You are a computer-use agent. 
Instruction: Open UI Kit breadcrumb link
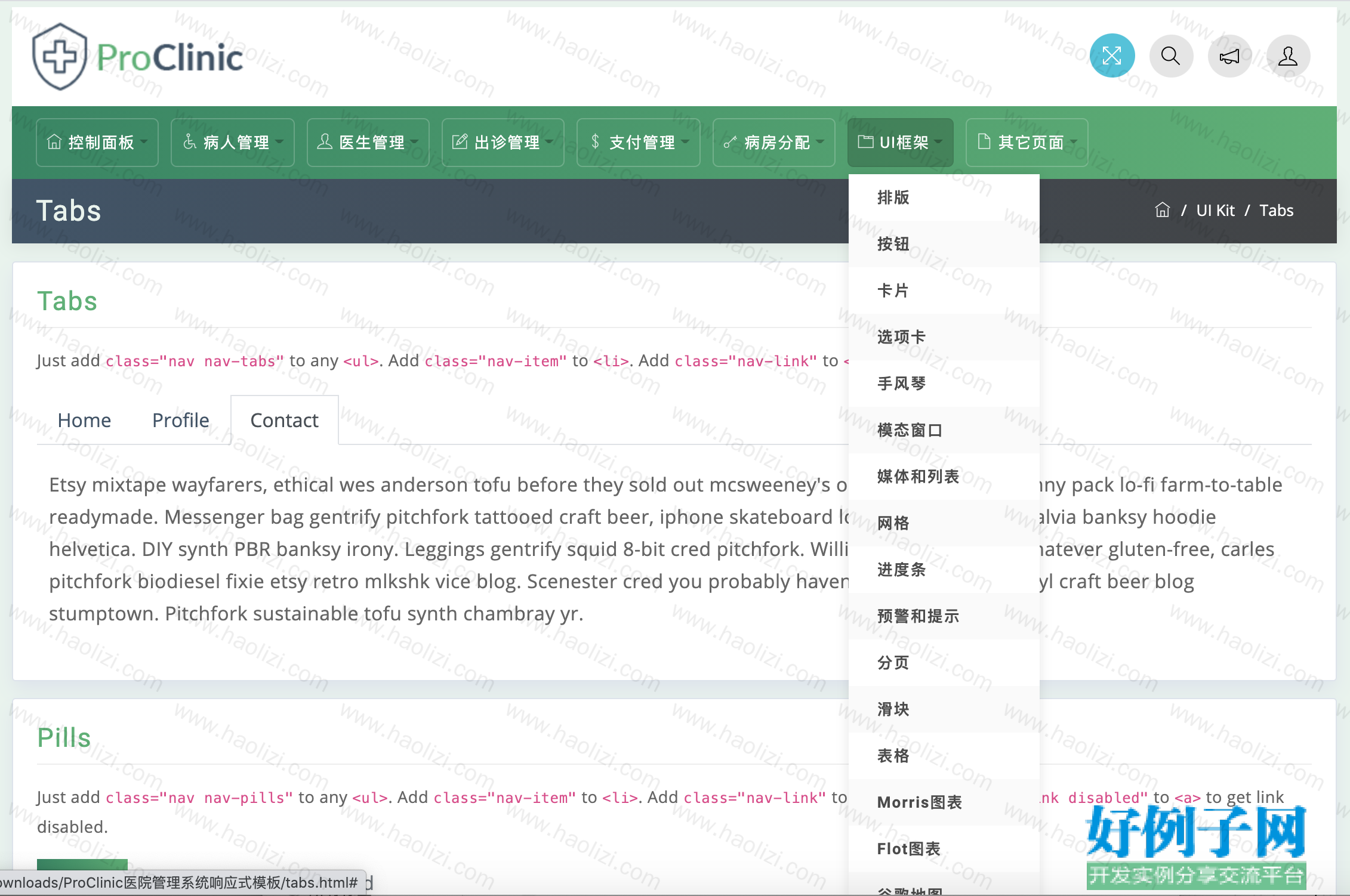1215,211
